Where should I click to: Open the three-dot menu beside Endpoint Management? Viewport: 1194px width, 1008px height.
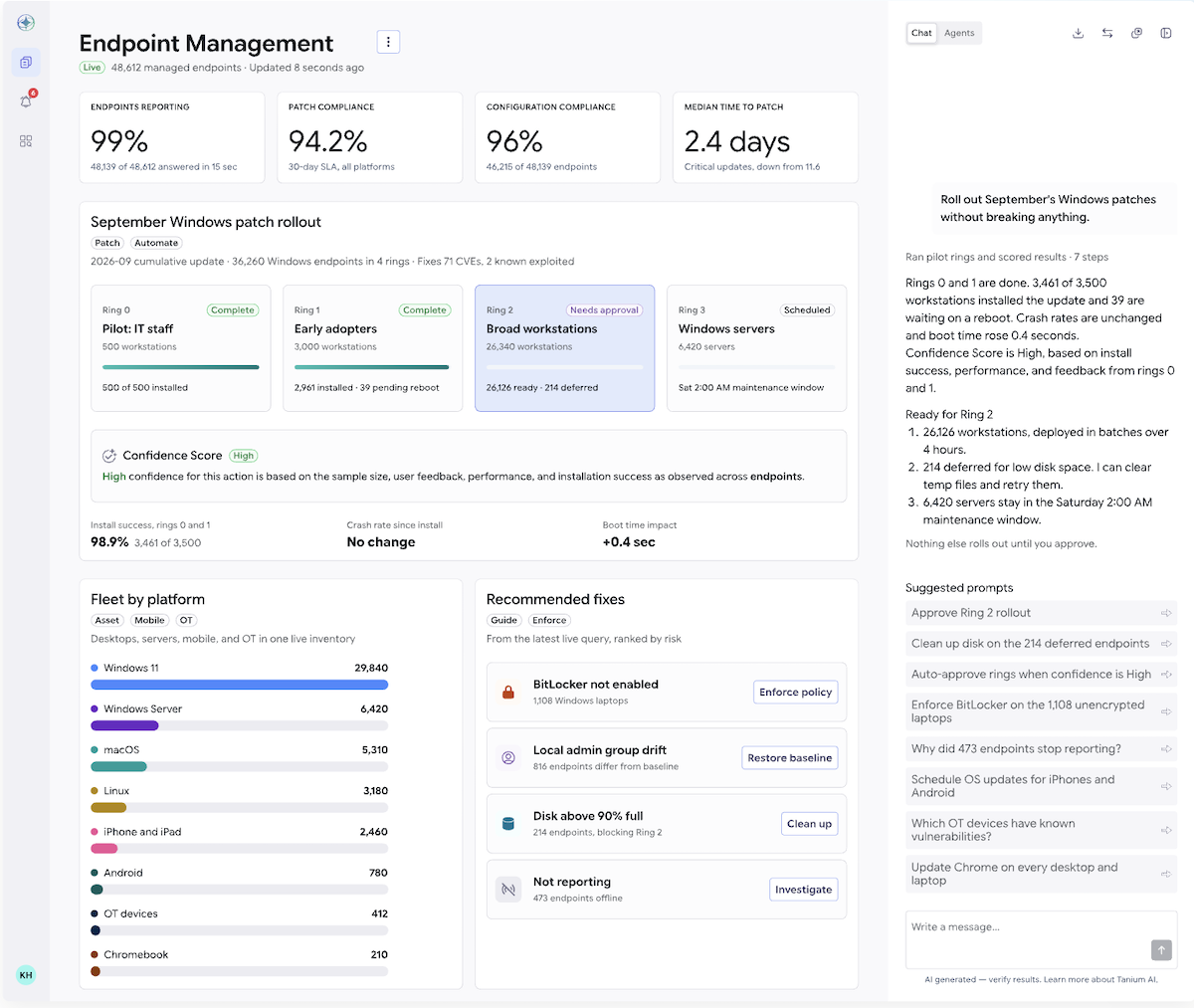[388, 42]
